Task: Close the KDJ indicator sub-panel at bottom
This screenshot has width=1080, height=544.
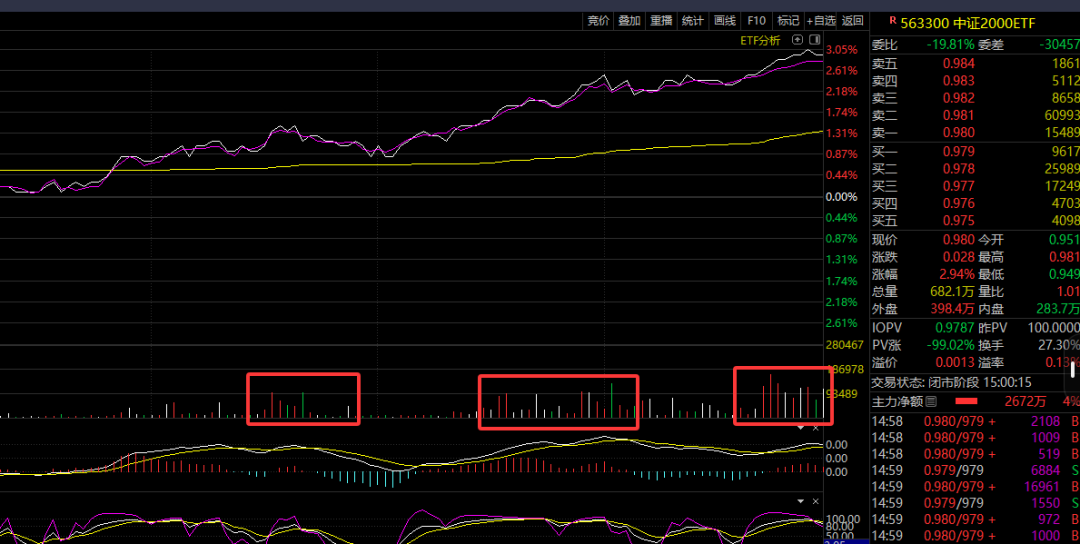Action: [x=814, y=500]
